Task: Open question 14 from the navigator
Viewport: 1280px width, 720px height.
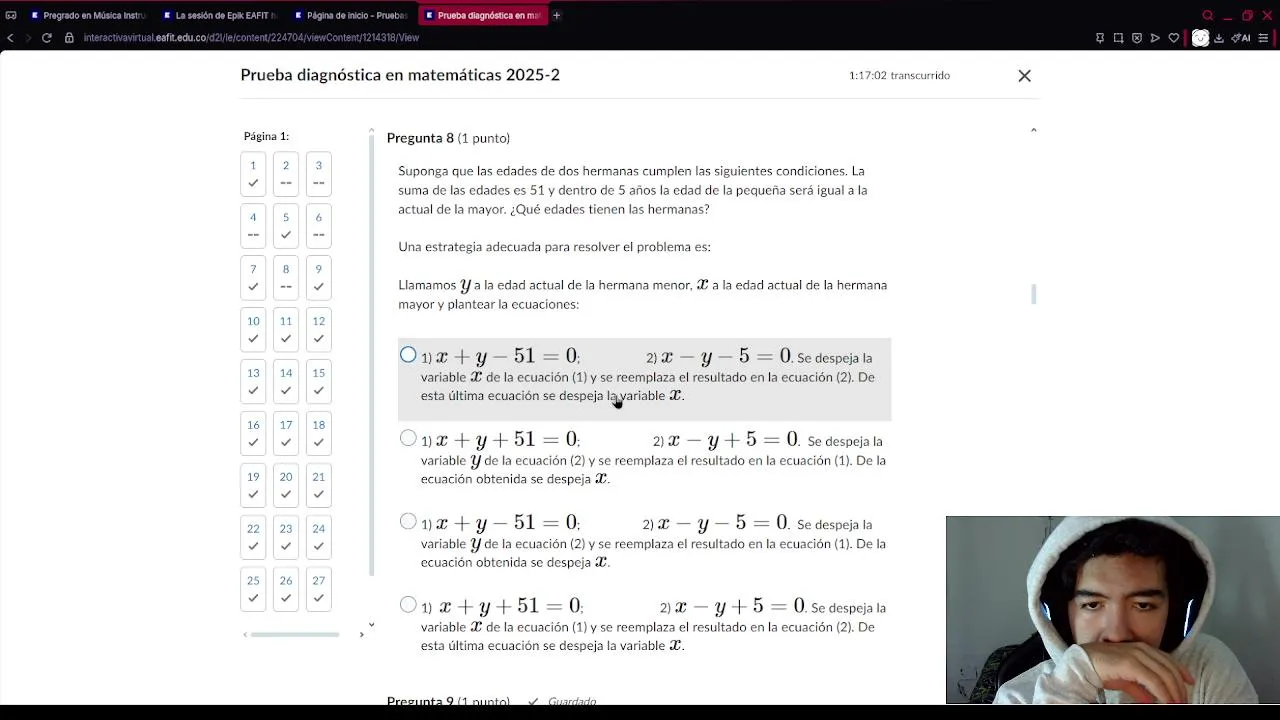Action: (286, 382)
